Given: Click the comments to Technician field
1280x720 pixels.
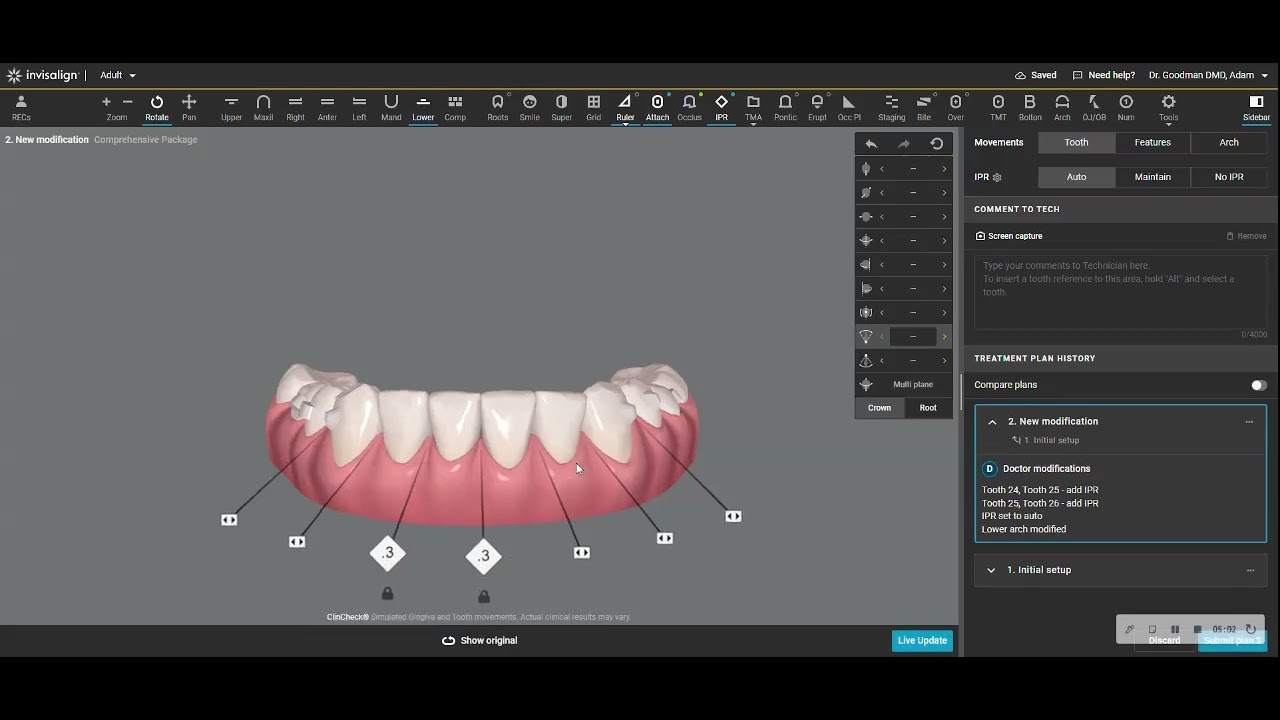Looking at the screenshot, I should [1120, 292].
